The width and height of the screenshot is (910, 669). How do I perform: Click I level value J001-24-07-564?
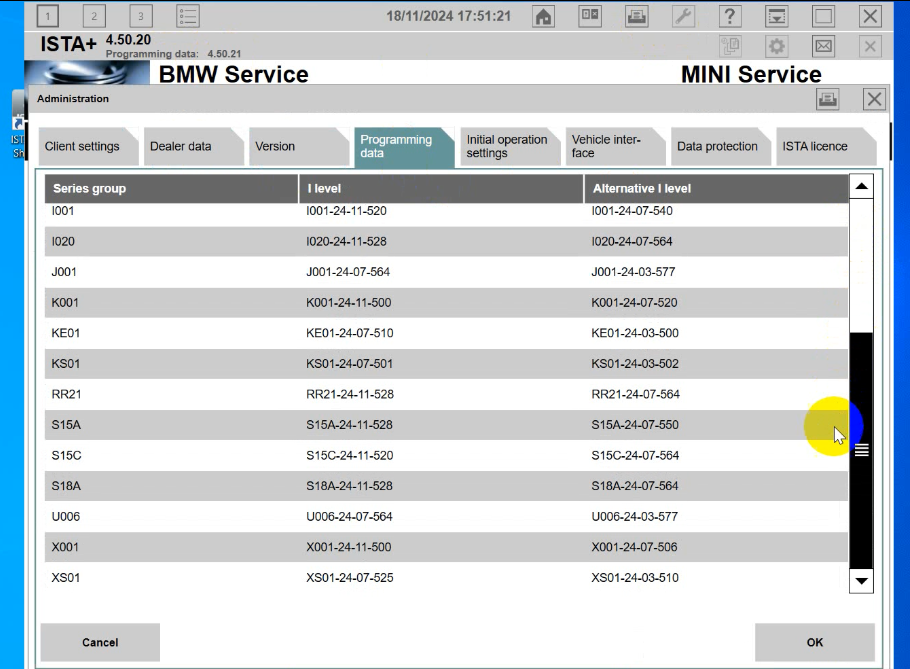coord(348,272)
